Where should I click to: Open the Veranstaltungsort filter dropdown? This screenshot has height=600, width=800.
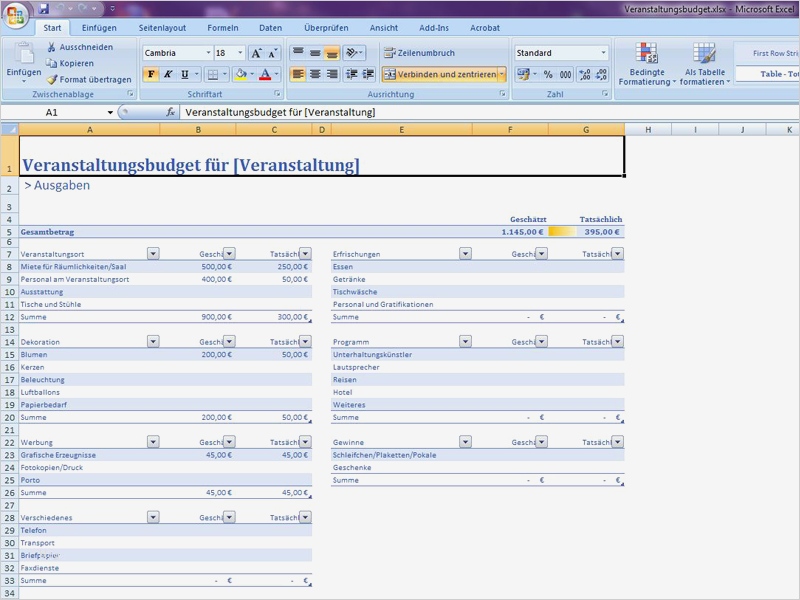pos(153,254)
